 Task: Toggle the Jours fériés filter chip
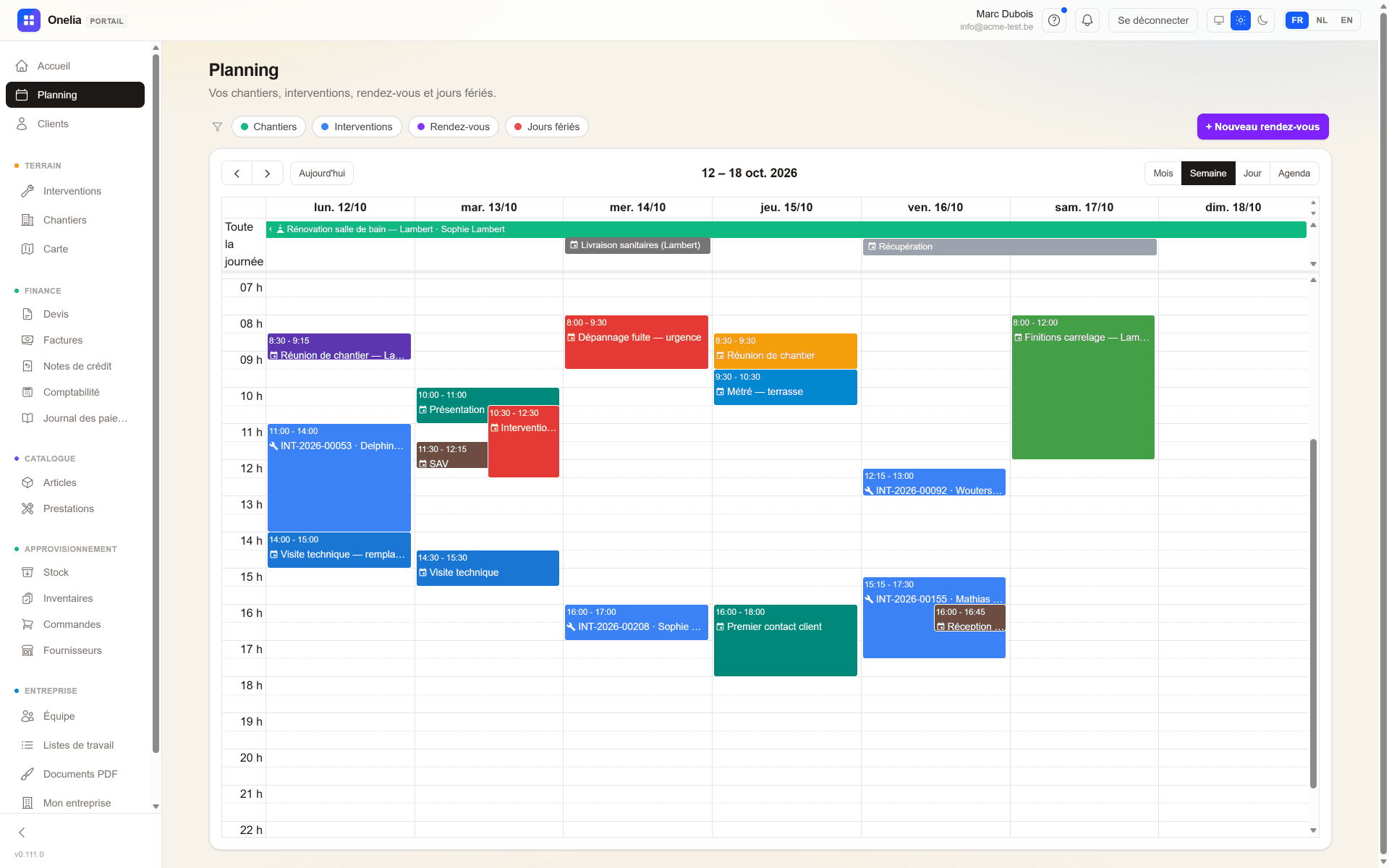click(x=547, y=127)
